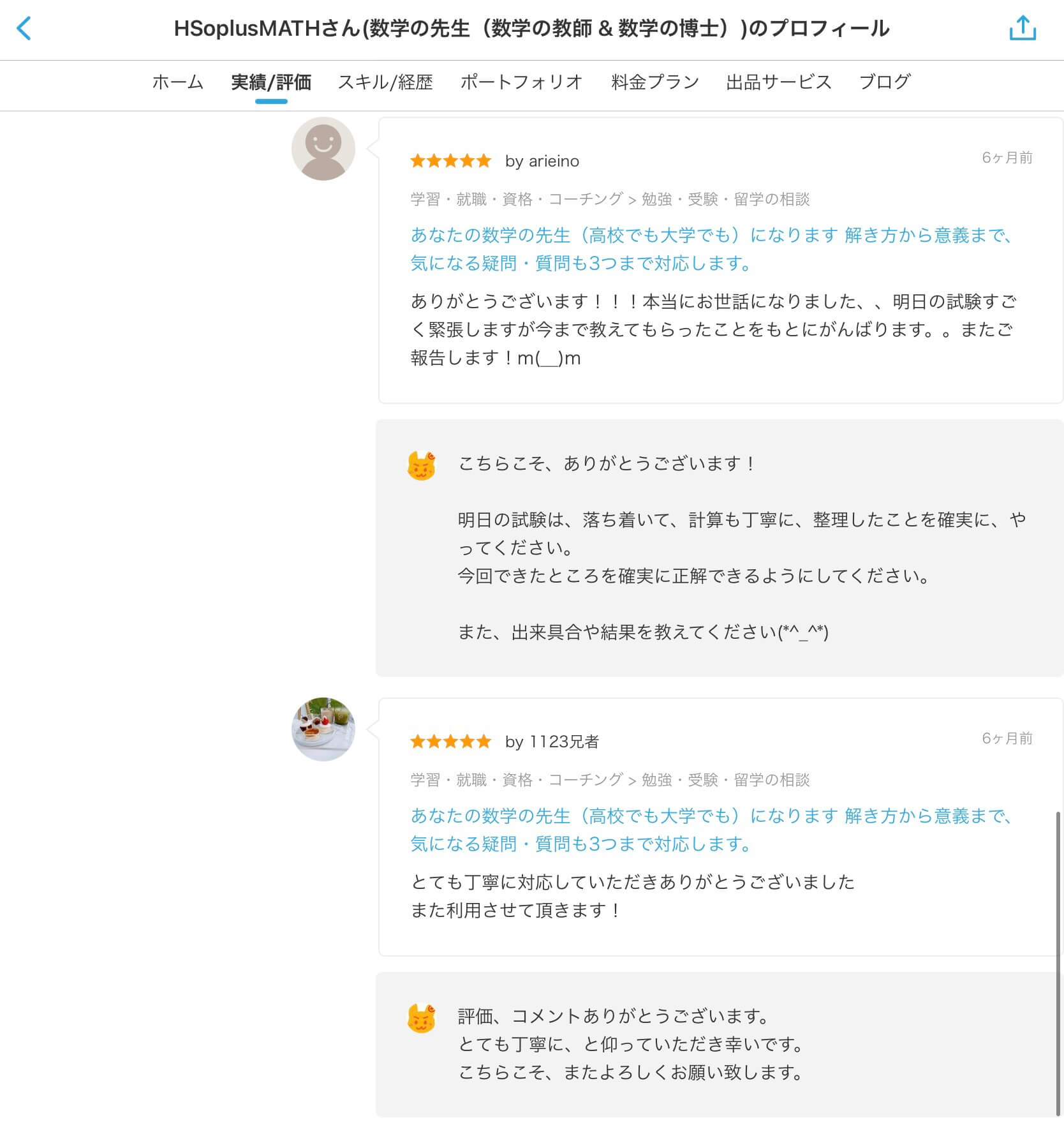Go to the ポートフォリオ tab
Image resolution: width=1064 pixels, height=1127 pixels.
pyautogui.click(x=522, y=82)
